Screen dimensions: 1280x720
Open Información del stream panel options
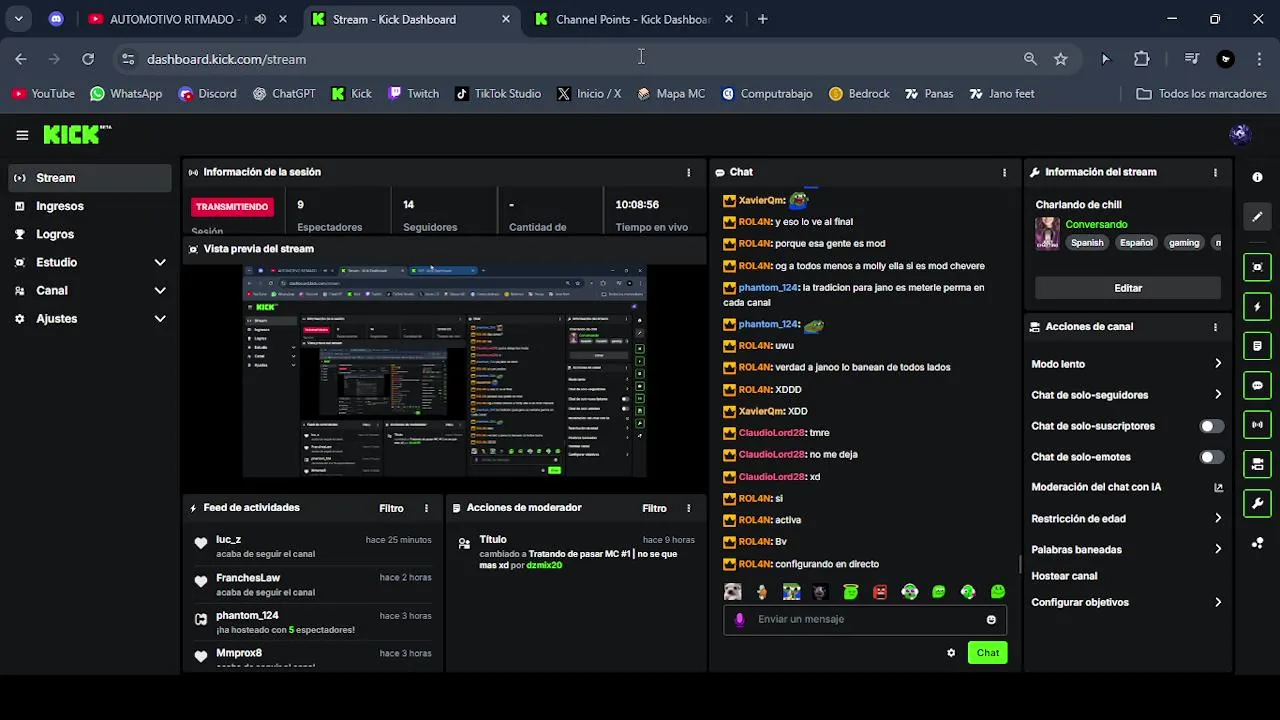tap(1215, 172)
